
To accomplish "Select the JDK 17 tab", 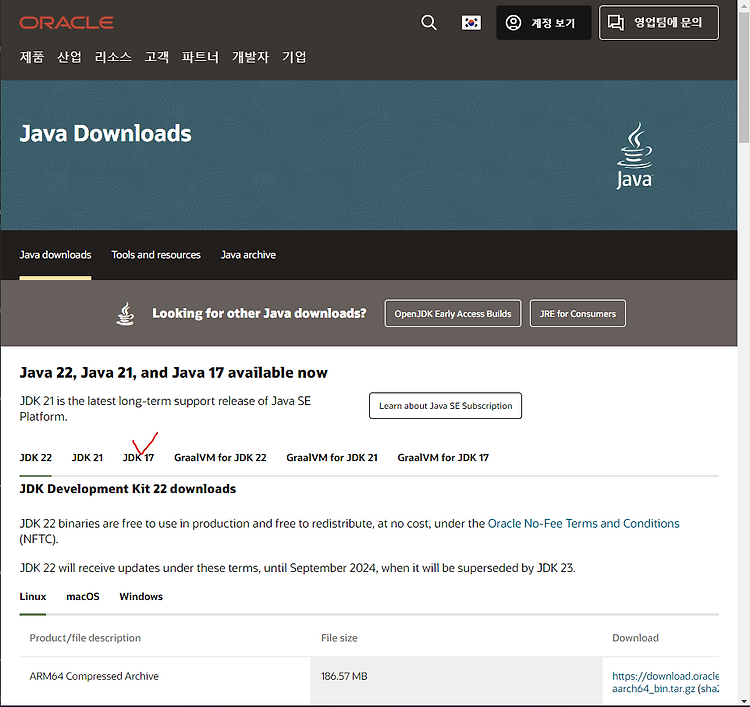I will click(x=138, y=458).
